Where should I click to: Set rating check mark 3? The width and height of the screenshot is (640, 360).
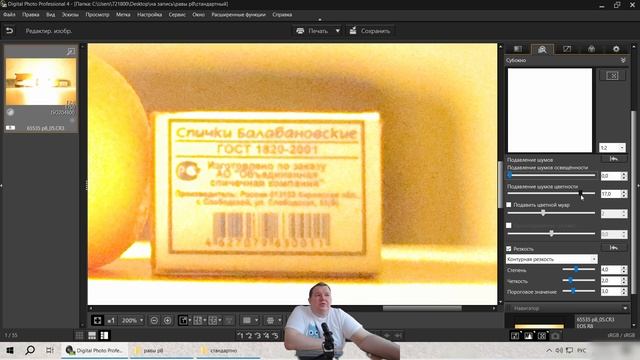coord(258,336)
